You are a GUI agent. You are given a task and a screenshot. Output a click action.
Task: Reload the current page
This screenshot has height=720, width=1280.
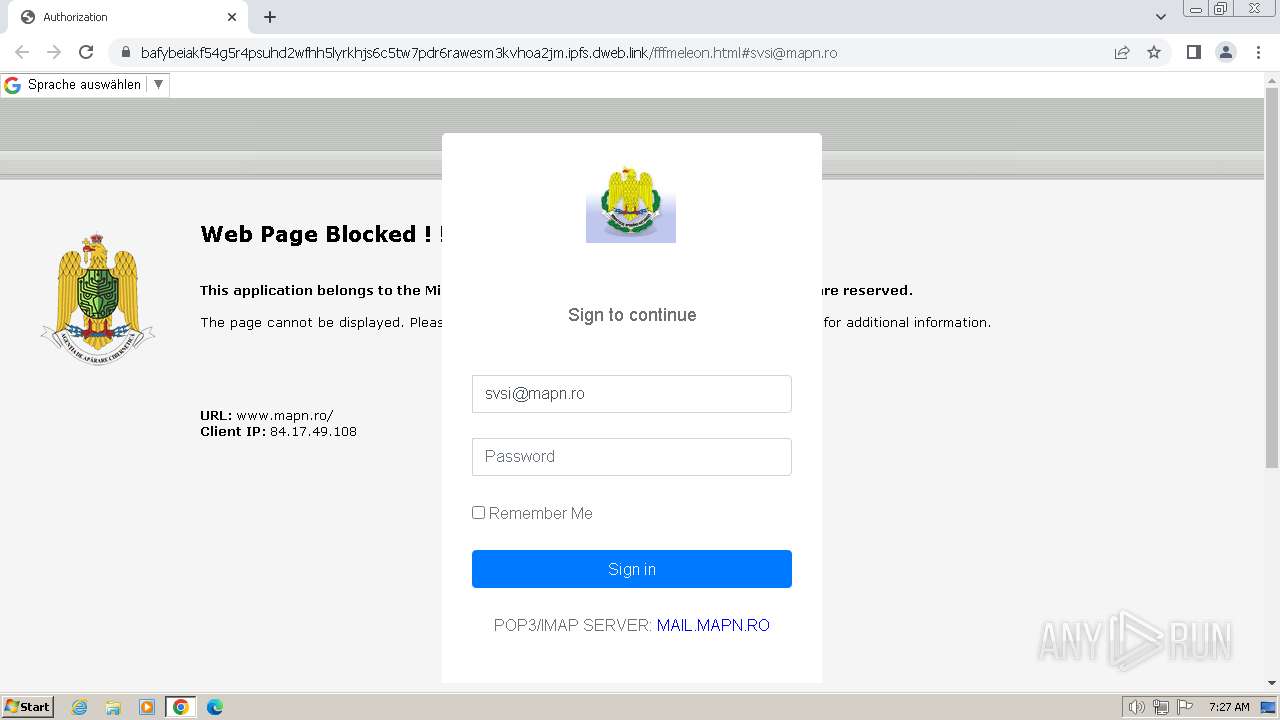point(86,52)
